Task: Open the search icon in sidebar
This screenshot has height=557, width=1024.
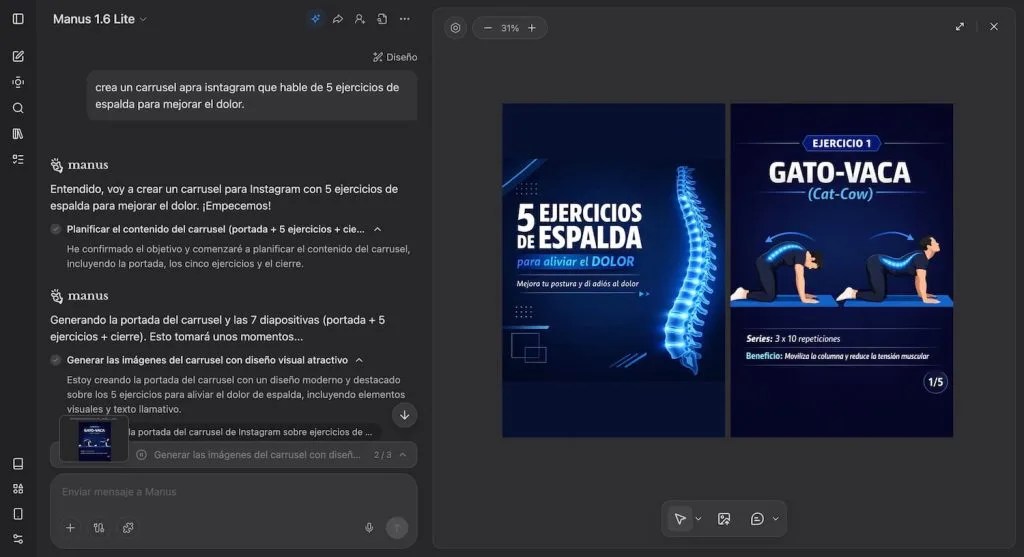Action: [x=18, y=108]
